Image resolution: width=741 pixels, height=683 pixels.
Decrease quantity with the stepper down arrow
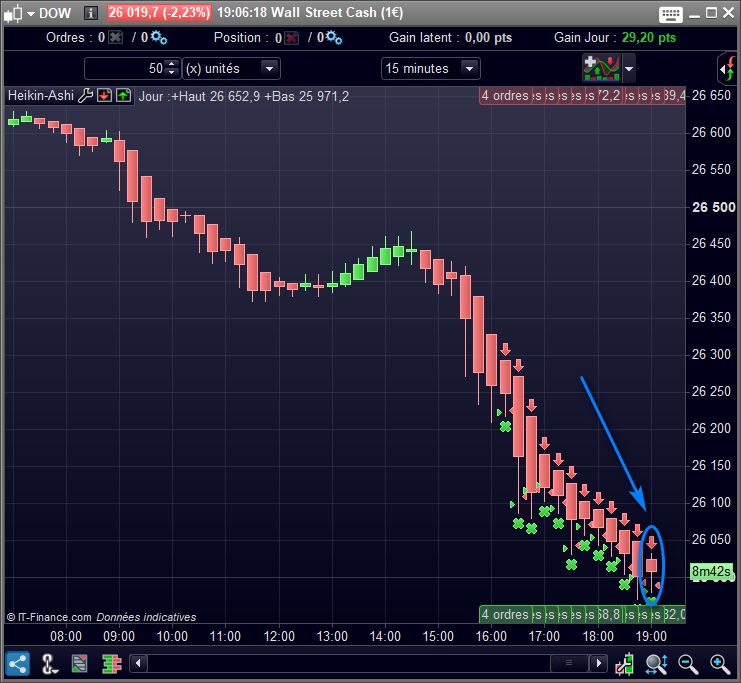(172, 73)
